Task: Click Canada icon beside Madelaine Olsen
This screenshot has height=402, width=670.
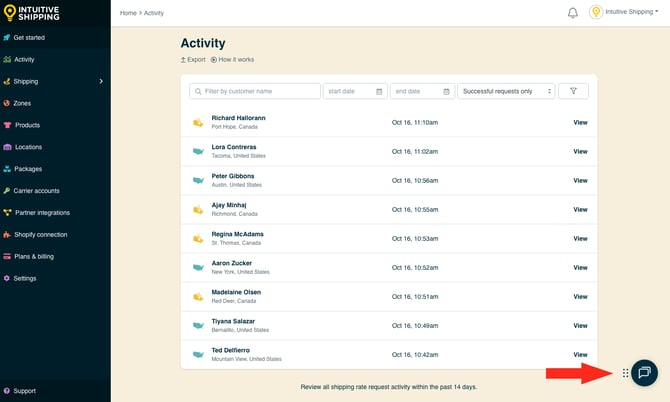Action: point(198,297)
